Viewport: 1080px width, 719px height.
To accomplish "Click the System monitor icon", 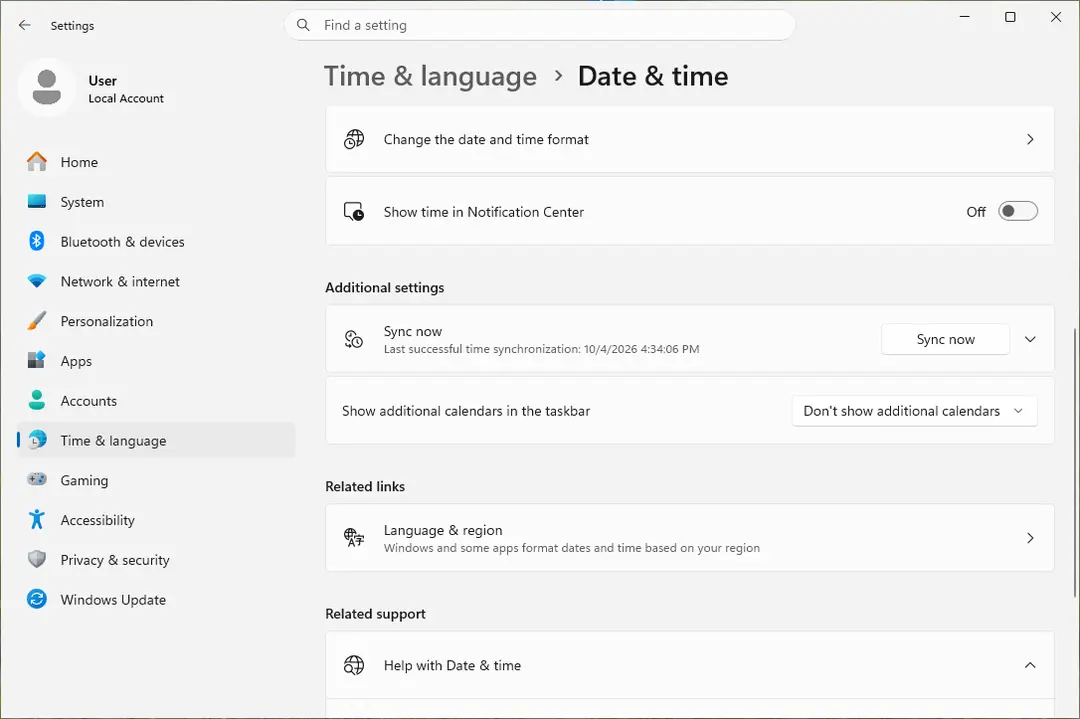I will tap(37, 202).
